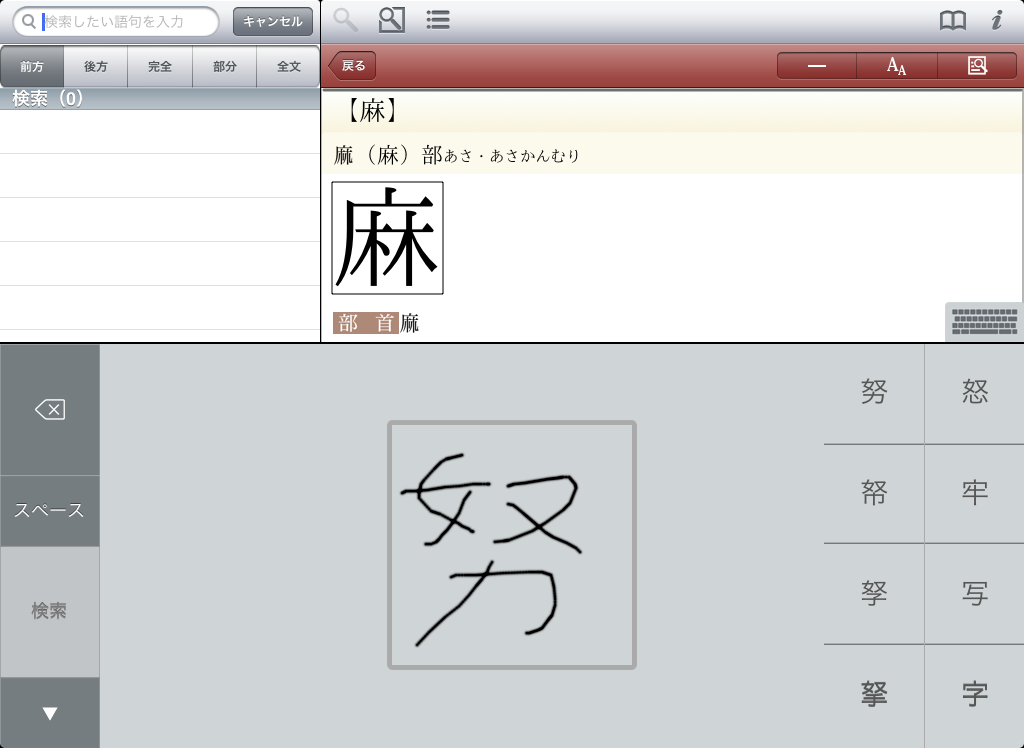The width and height of the screenshot is (1024, 748).
Task: Open the book bookmarks icon
Action: click(x=952, y=20)
